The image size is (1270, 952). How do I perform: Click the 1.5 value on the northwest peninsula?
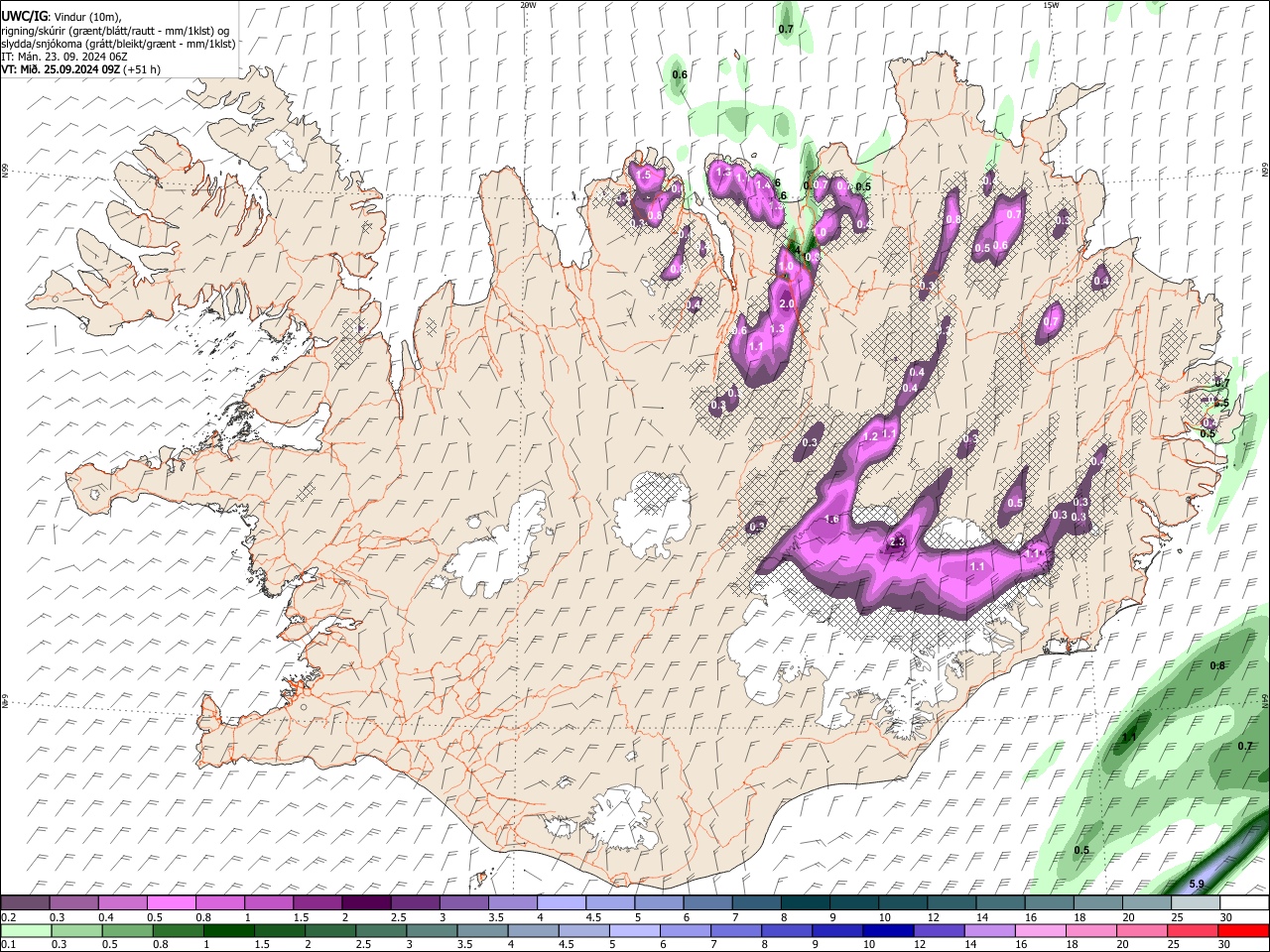point(644,176)
